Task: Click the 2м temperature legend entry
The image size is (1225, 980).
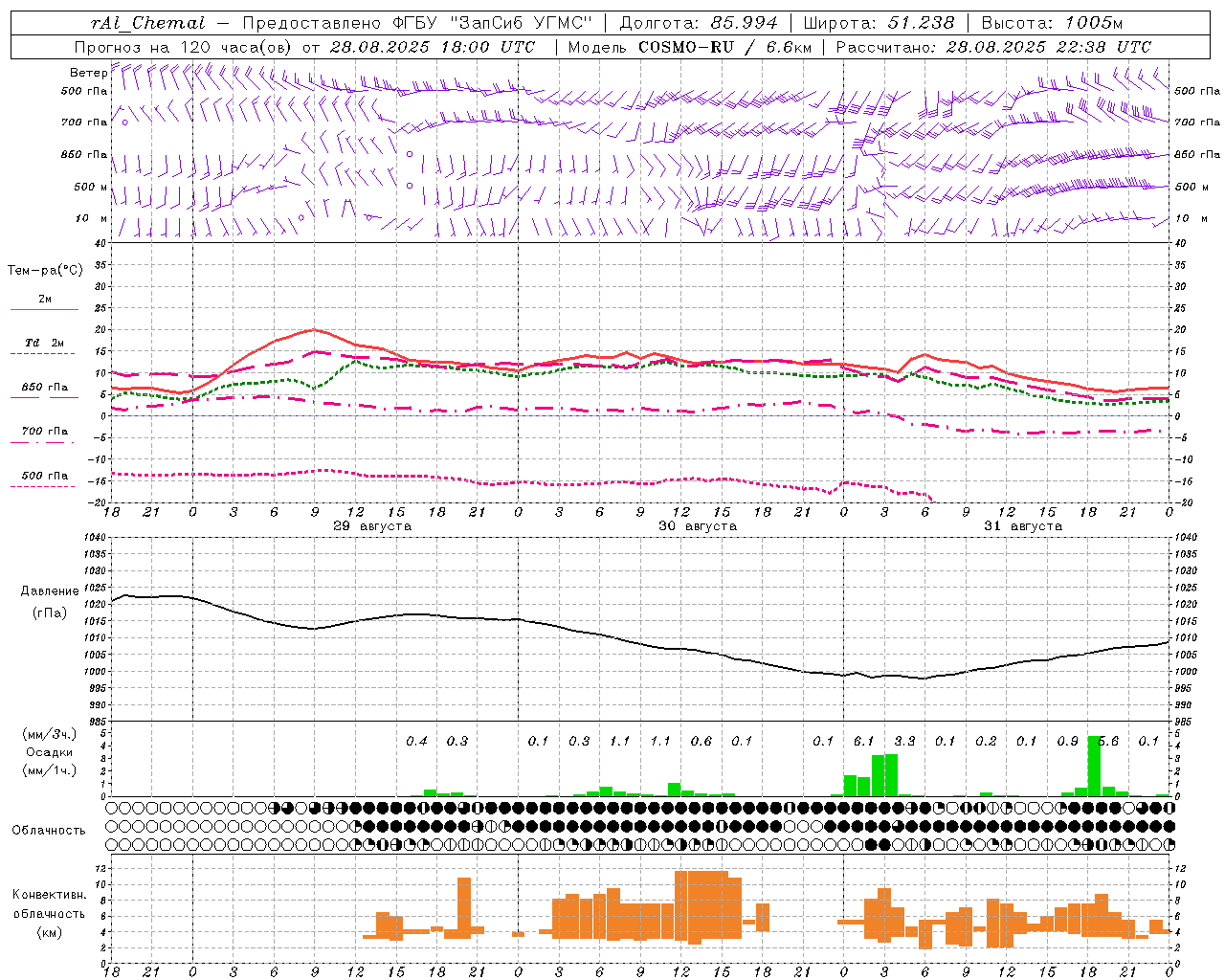Action: point(45,299)
